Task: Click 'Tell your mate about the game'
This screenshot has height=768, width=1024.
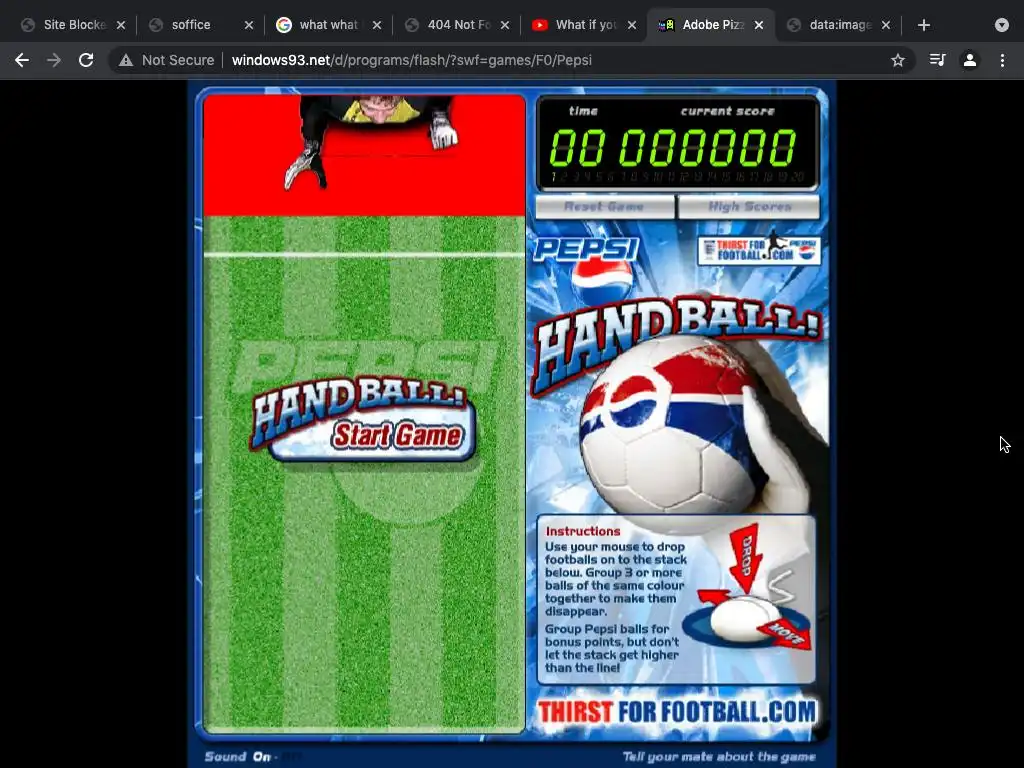Action: (718, 756)
